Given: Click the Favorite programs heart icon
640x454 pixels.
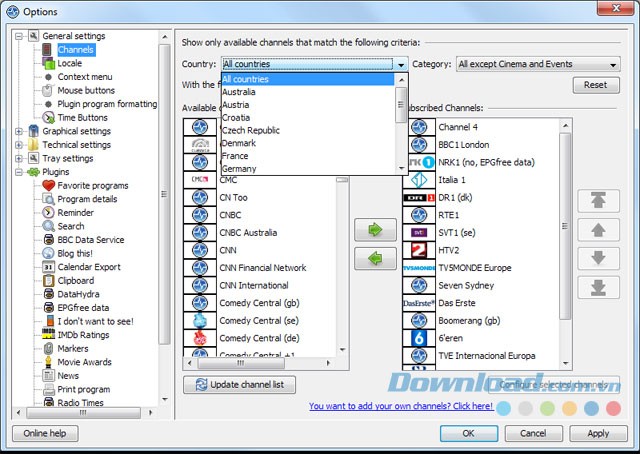Looking at the screenshot, I should [47, 185].
